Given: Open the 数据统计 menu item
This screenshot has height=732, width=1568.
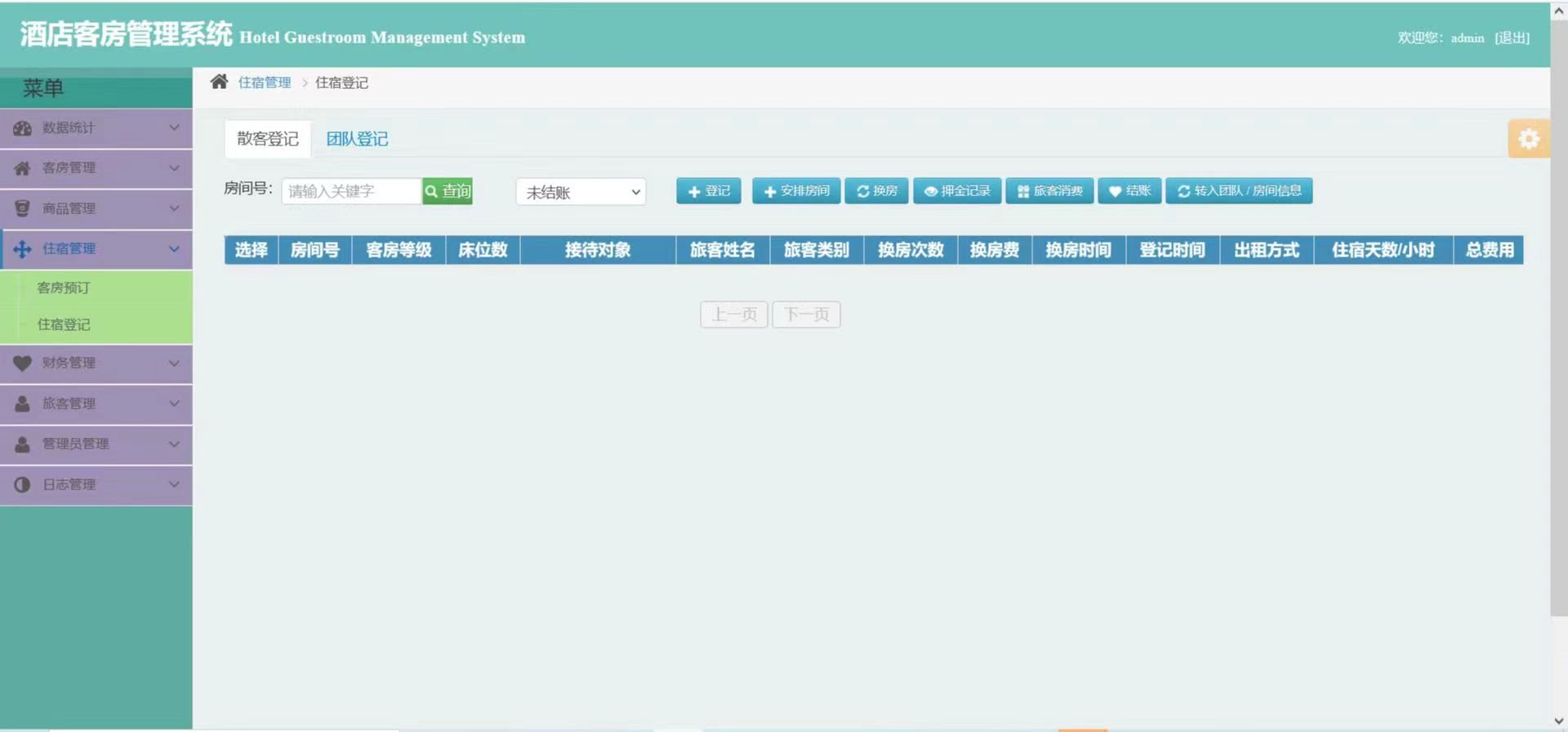Looking at the screenshot, I should pos(96,128).
